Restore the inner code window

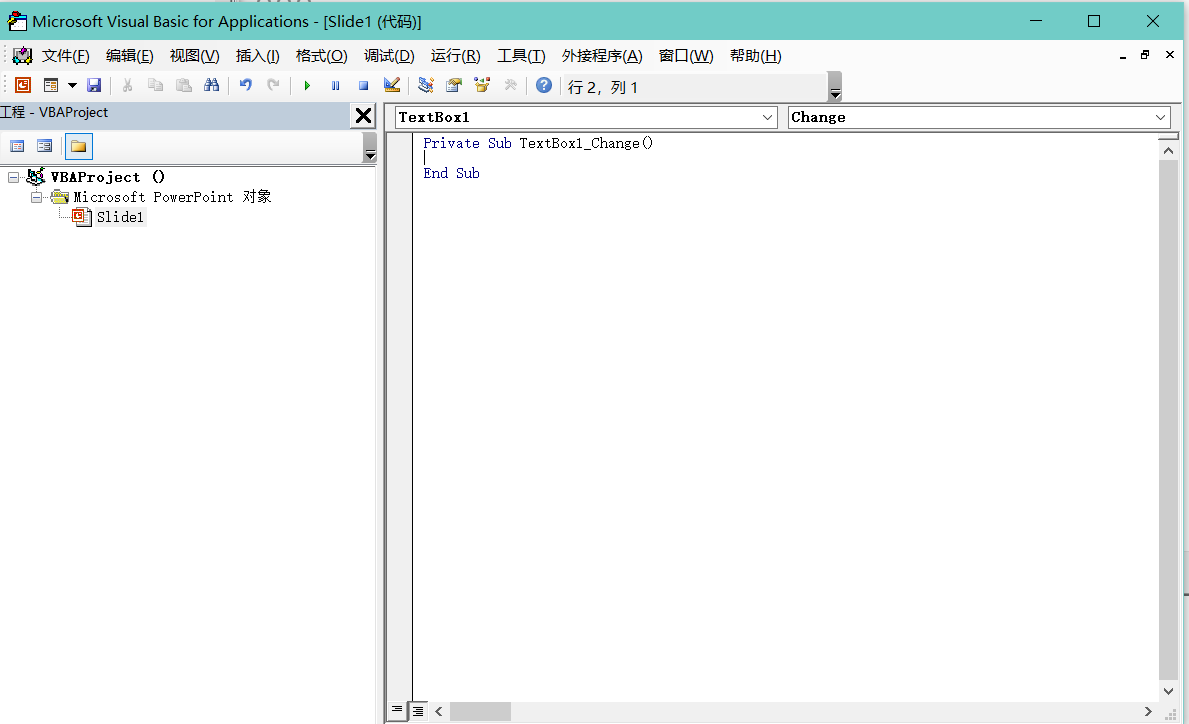coord(1146,55)
